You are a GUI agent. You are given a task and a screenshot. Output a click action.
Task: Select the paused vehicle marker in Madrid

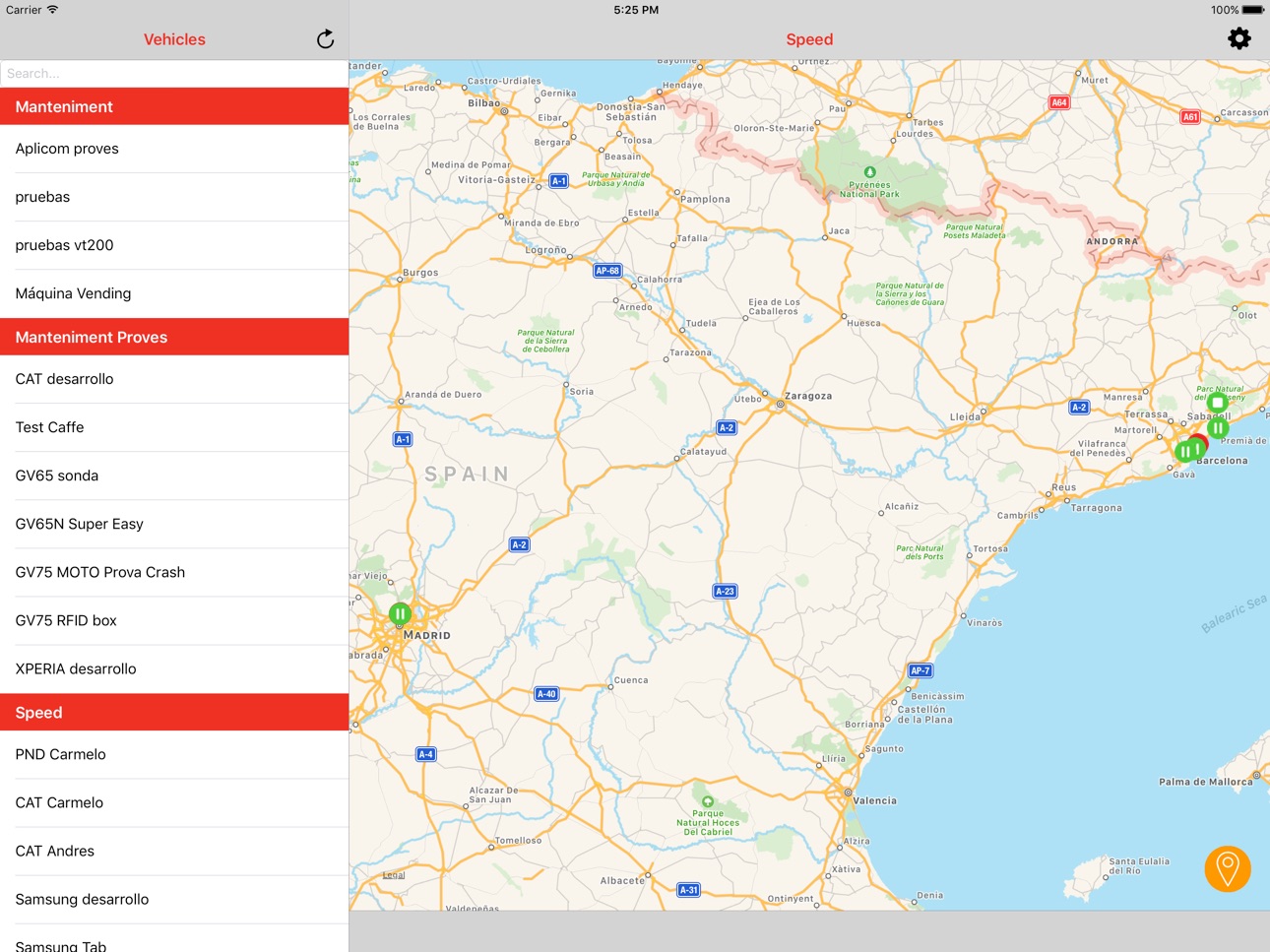click(x=400, y=614)
